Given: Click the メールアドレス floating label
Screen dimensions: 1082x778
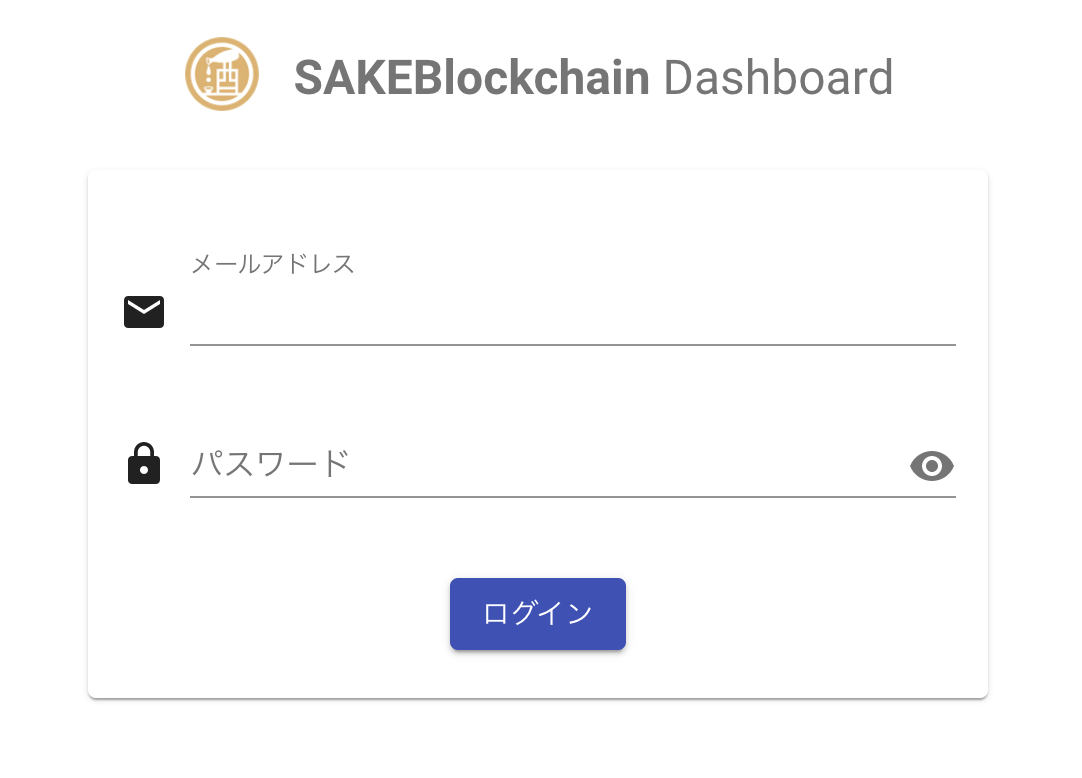Looking at the screenshot, I should pyautogui.click(x=273, y=264).
